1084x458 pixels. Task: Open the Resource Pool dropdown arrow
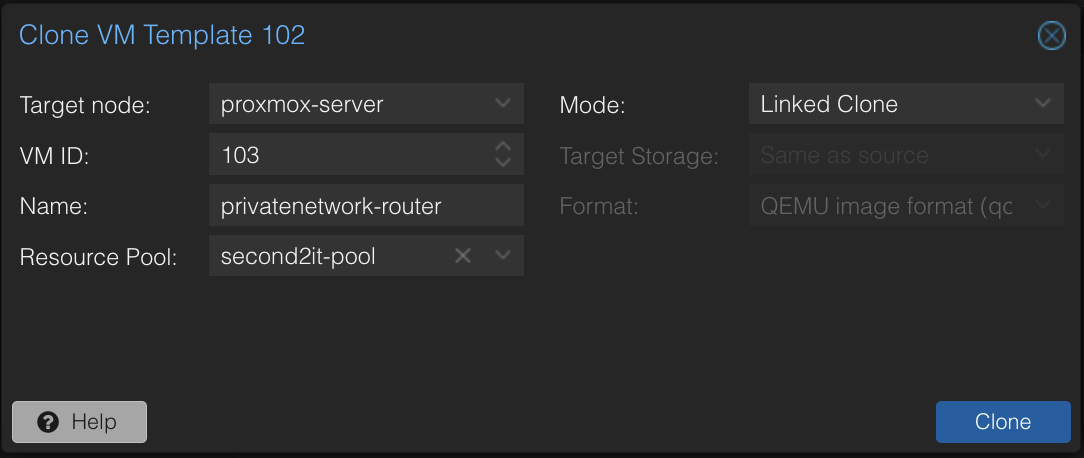tap(503, 256)
